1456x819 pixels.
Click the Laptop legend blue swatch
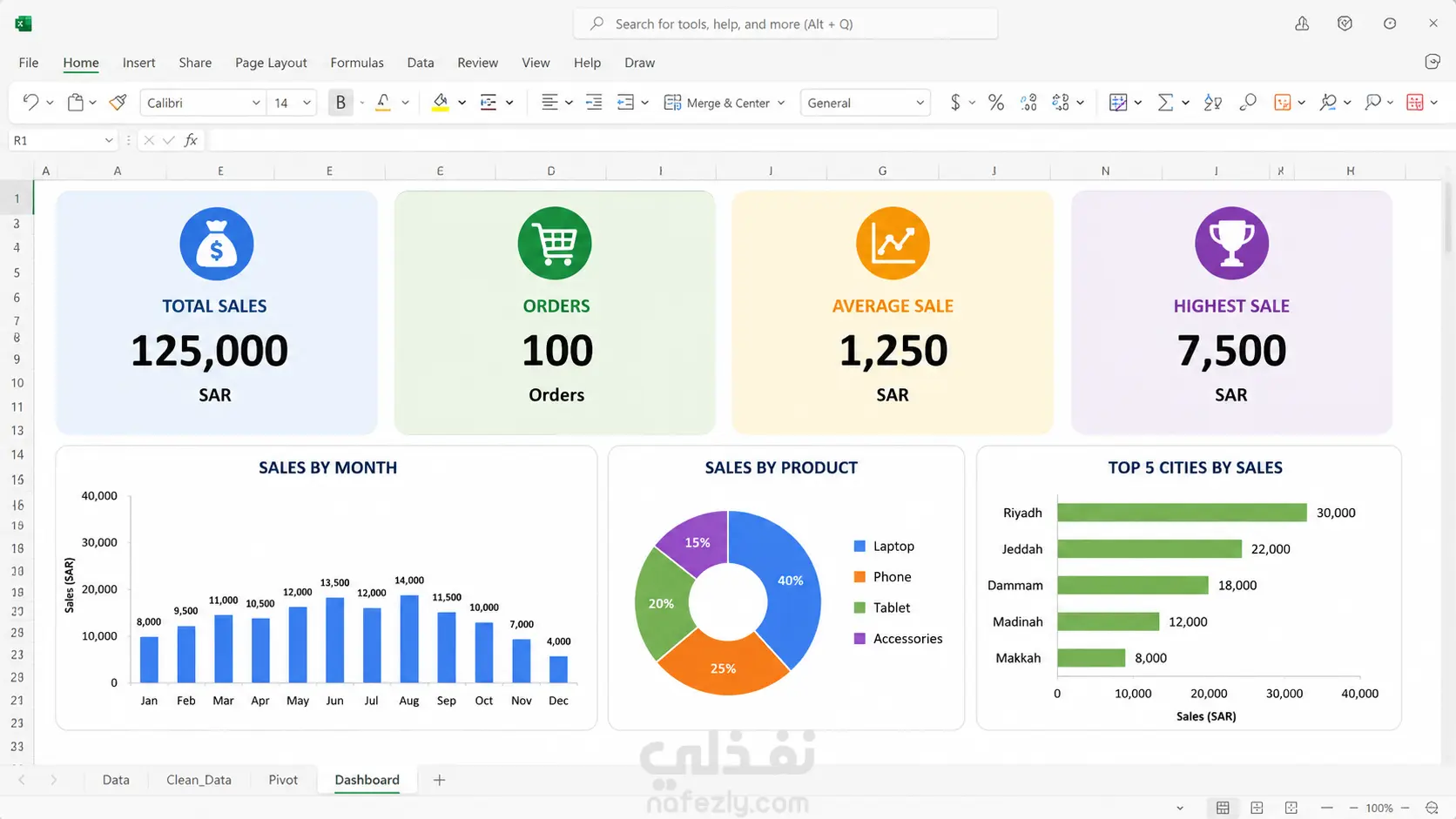pos(859,546)
